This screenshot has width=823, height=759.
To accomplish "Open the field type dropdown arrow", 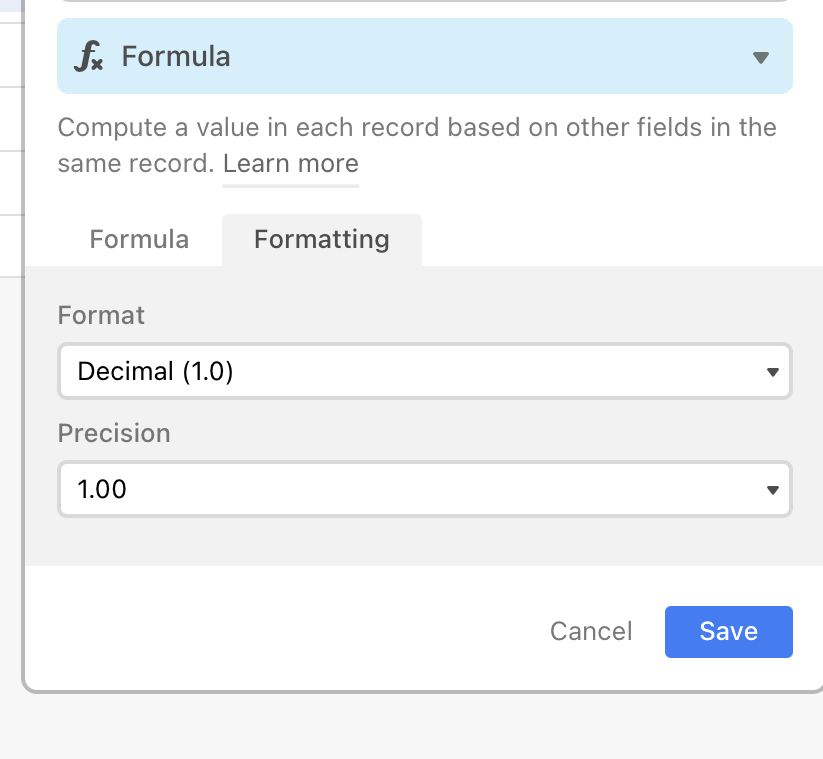I will pyautogui.click(x=761, y=57).
